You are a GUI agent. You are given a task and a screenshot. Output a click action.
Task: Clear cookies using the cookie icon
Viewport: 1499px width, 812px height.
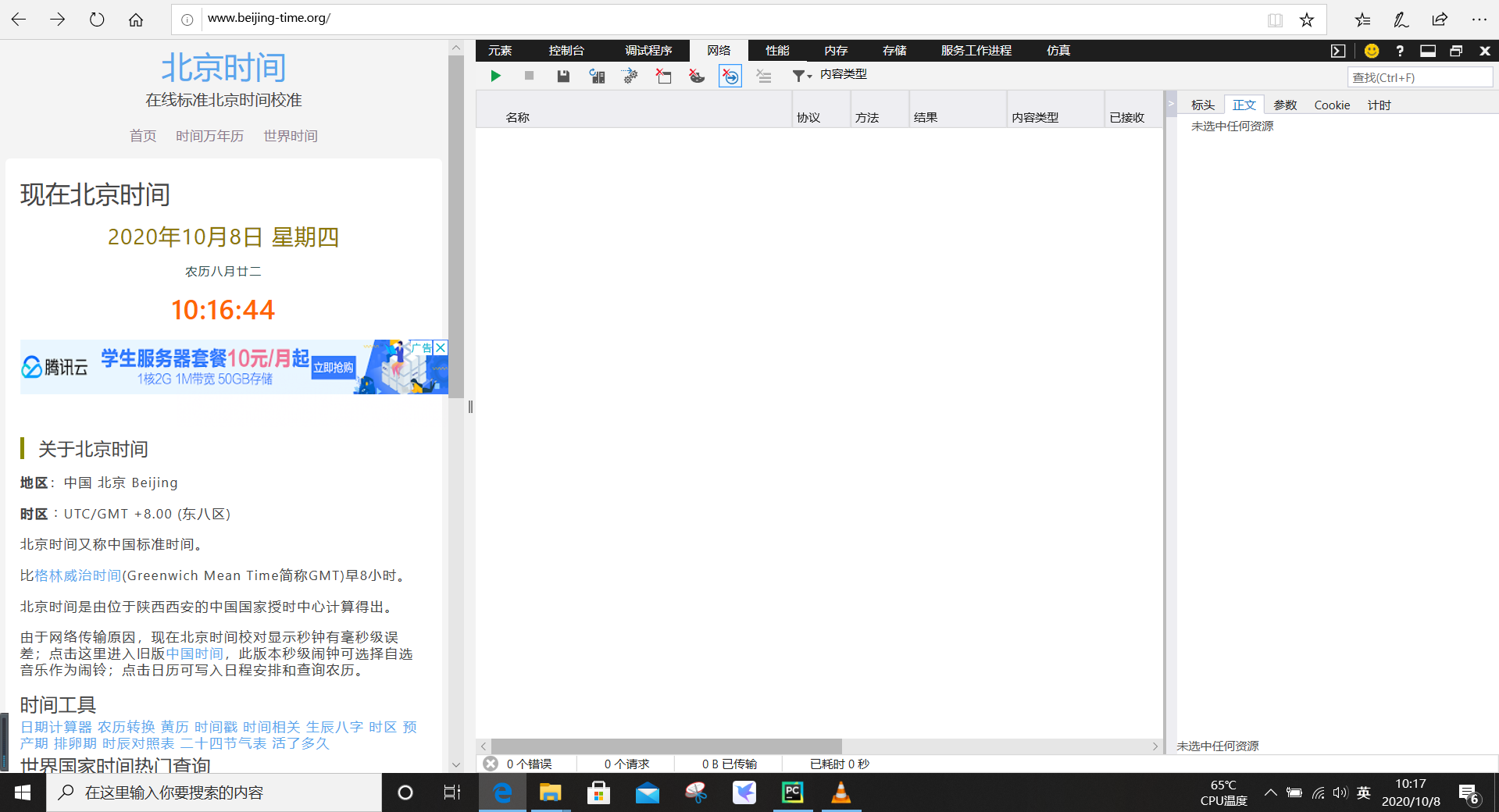coord(697,76)
